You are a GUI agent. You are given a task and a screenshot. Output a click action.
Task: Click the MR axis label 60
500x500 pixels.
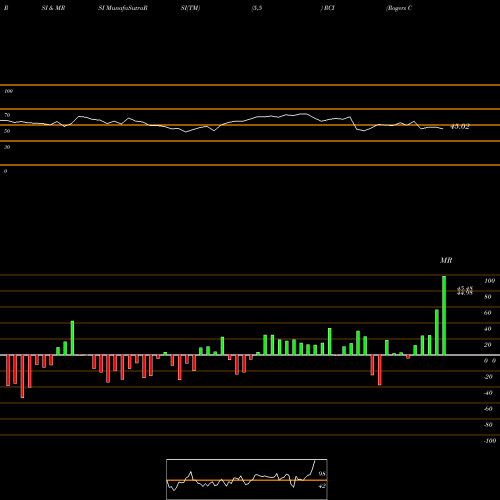(x=488, y=313)
